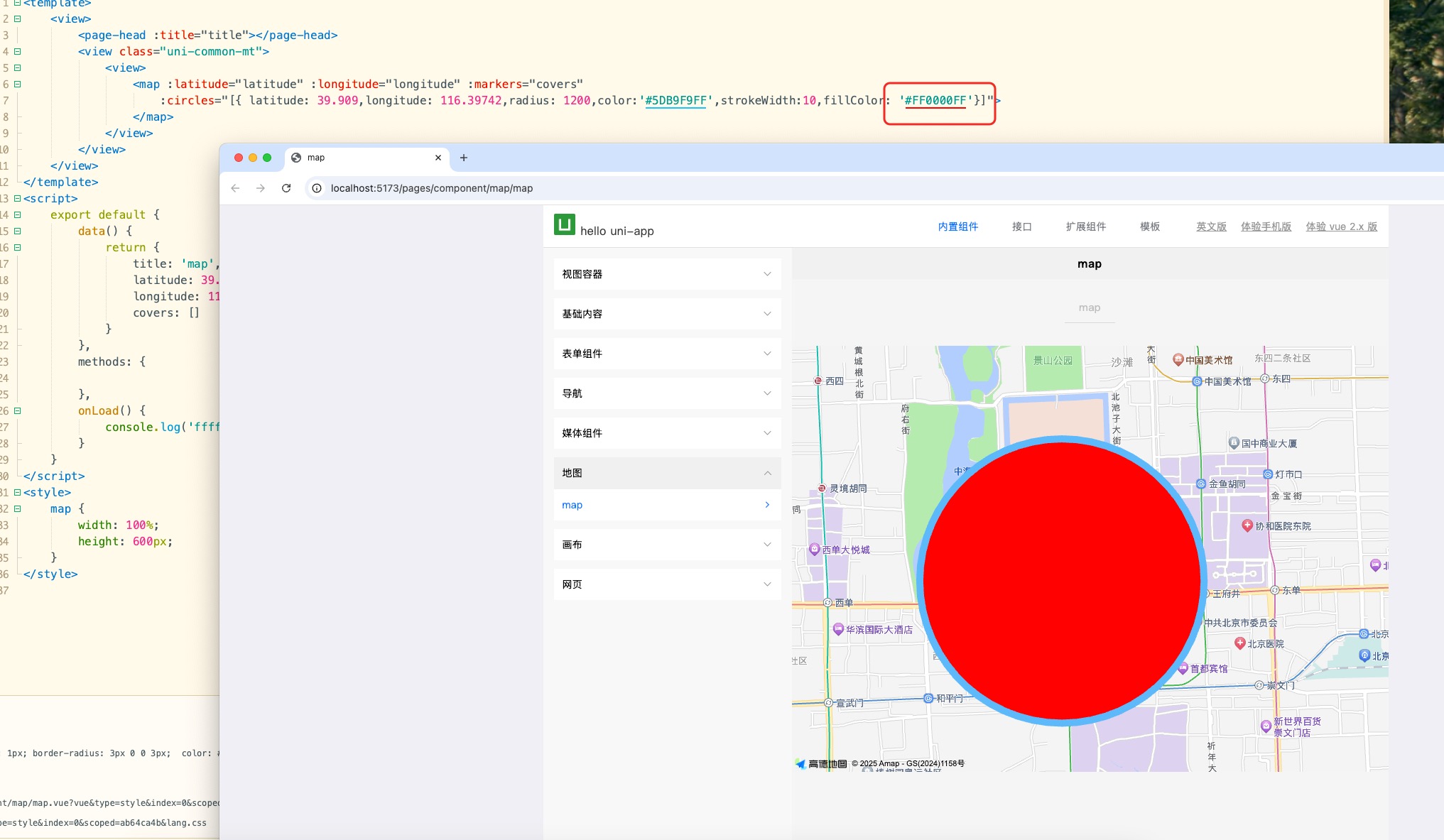Image resolution: width=1444 pixels, height=840 pixels.
Task: Click the red filled circle on map
Action: pyautogui.click(x=1062, y=581)
